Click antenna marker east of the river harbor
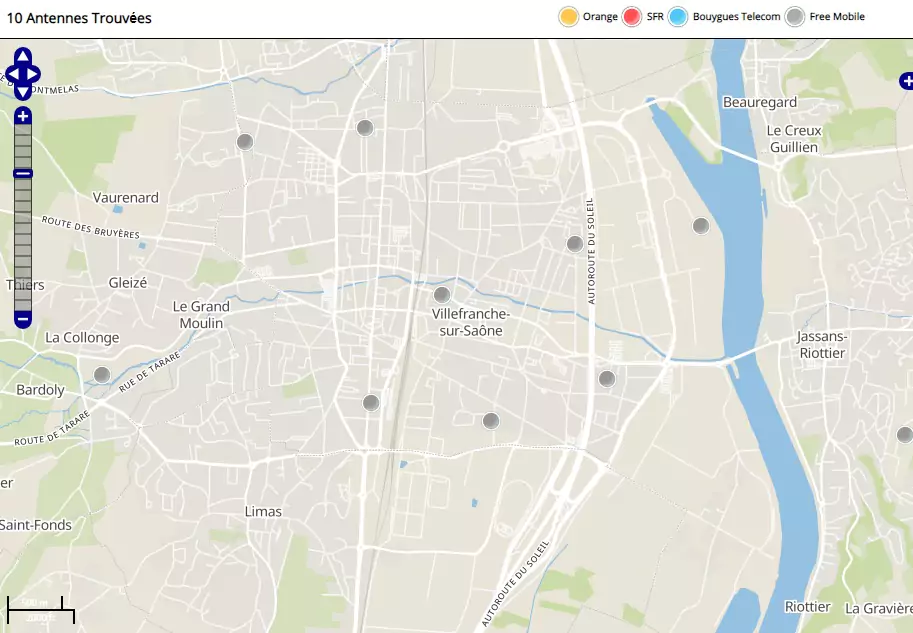This screenshot has height=633, width=913. tap(701, 226)
